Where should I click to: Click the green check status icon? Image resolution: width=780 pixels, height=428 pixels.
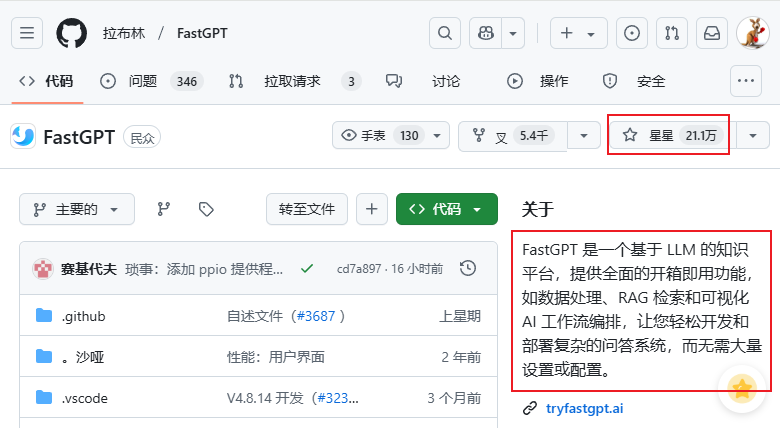coord(307,269)
